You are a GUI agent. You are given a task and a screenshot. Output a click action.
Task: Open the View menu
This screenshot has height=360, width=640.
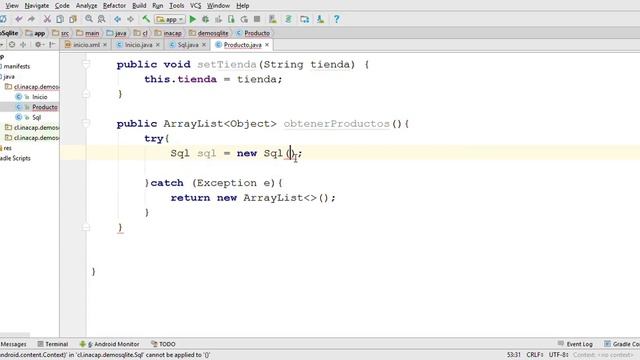pyautogui.click(x=12, y=6)
